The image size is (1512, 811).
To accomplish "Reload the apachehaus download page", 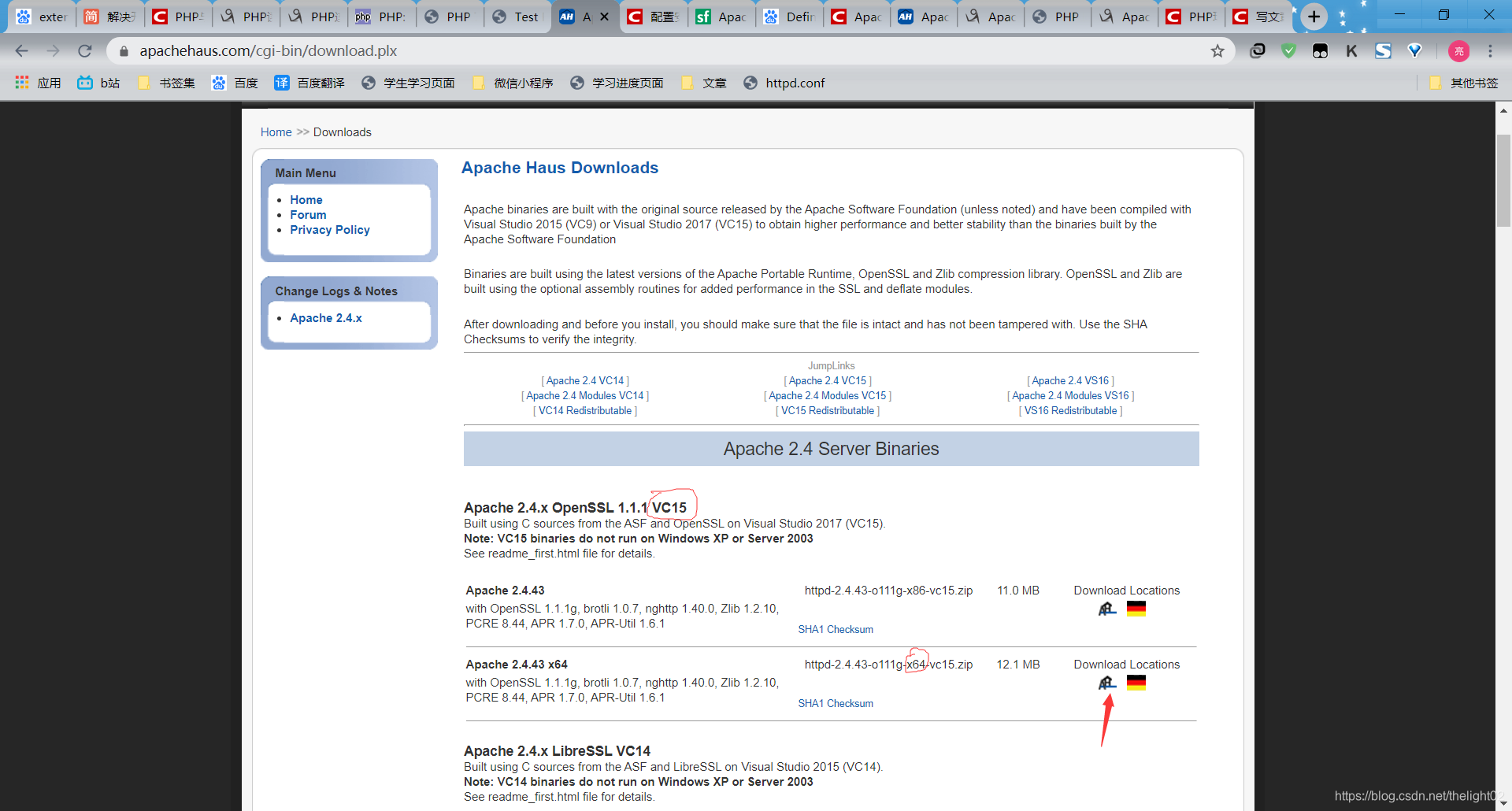I will [x=85, y=51].
